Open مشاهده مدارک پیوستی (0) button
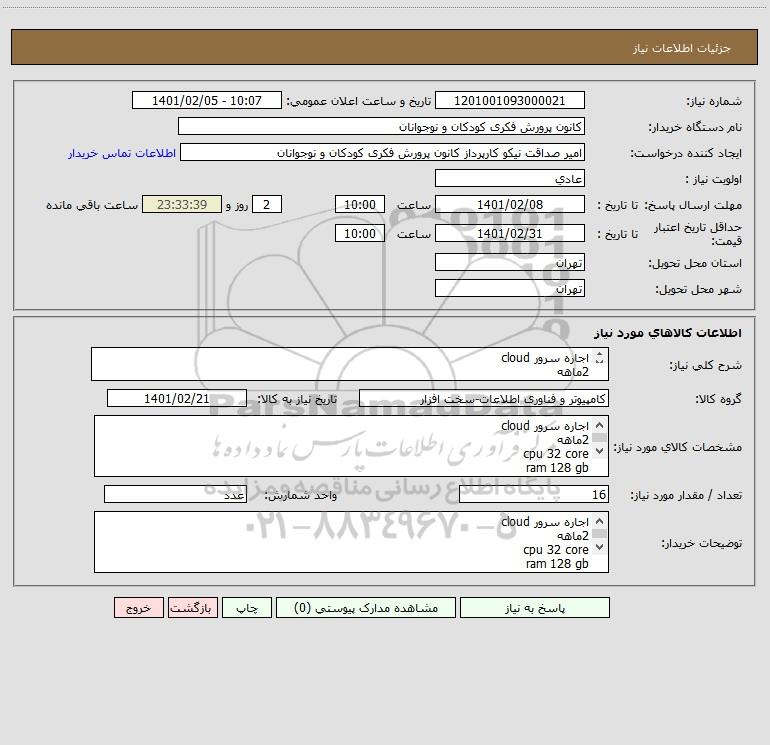 366,608
